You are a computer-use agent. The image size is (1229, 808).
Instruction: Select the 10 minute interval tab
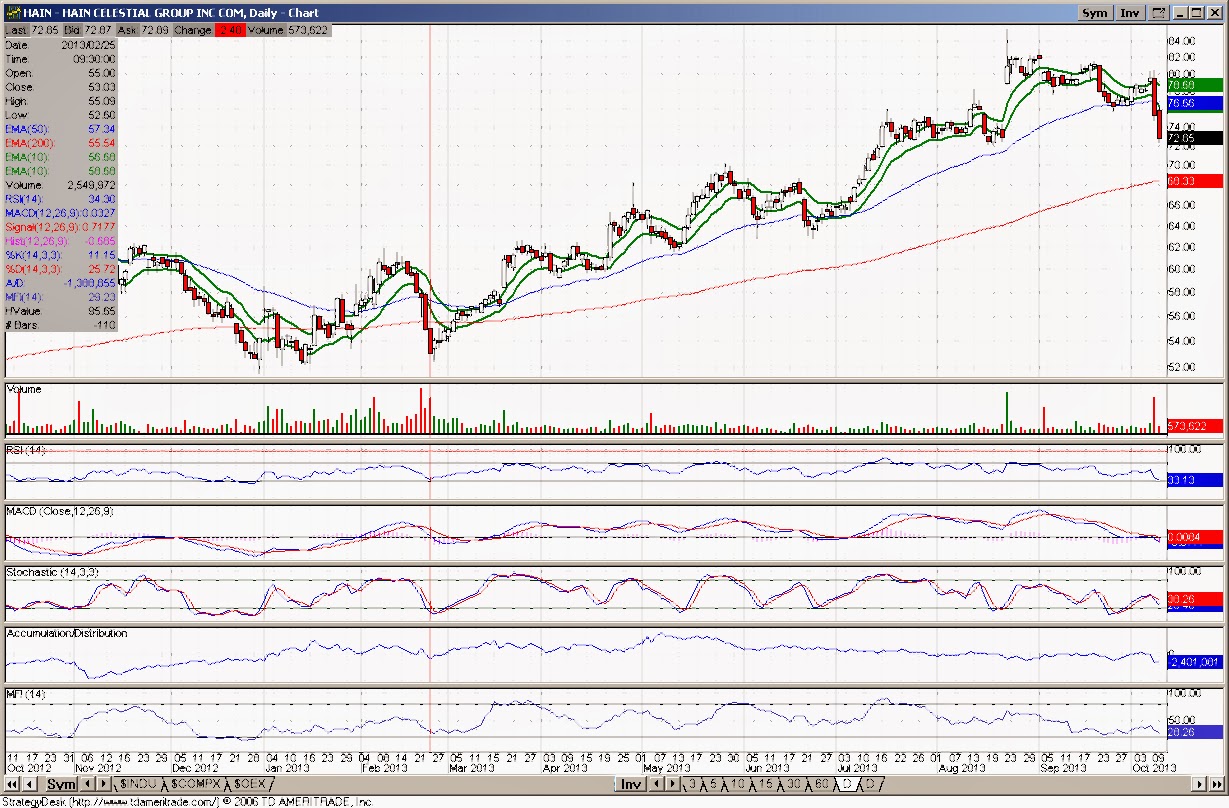(x=737, y=784)
